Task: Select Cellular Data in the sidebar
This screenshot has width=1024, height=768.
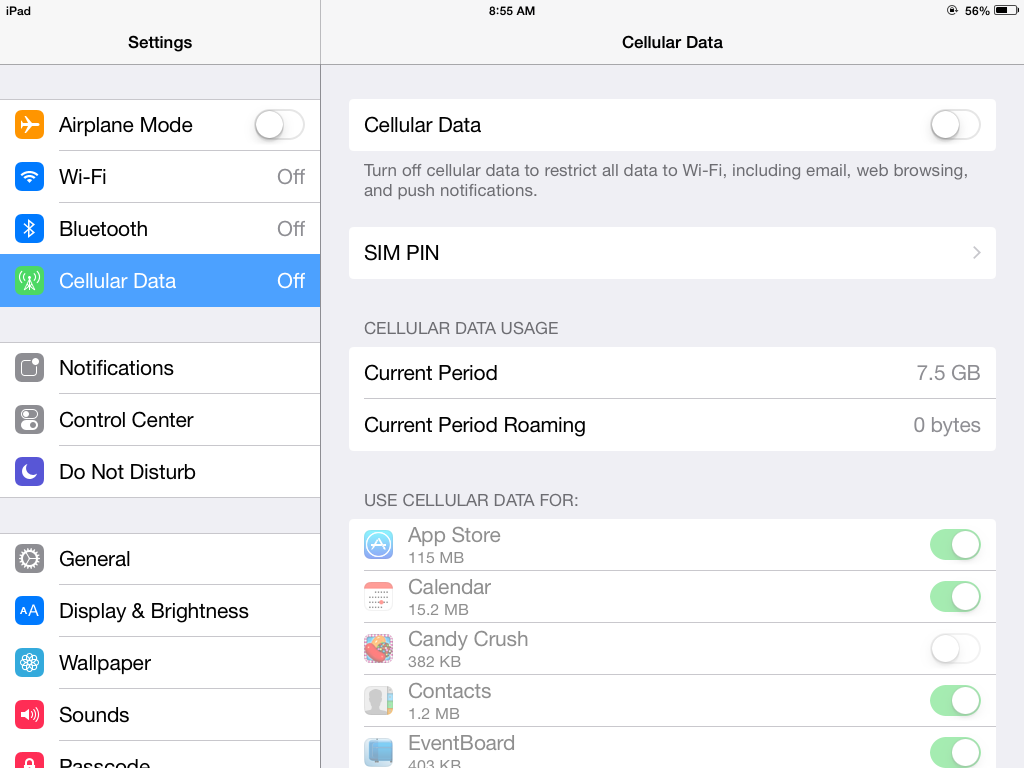Action: 160,281
